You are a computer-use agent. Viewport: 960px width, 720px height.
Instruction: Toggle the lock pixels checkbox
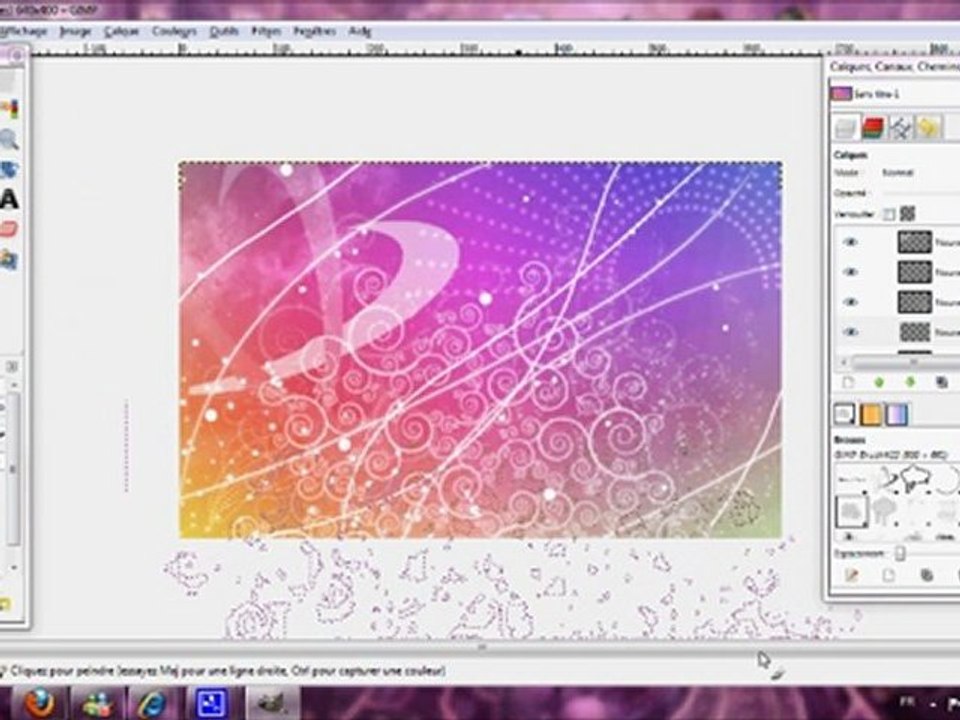pyautogui.click(x=889, y=214)
